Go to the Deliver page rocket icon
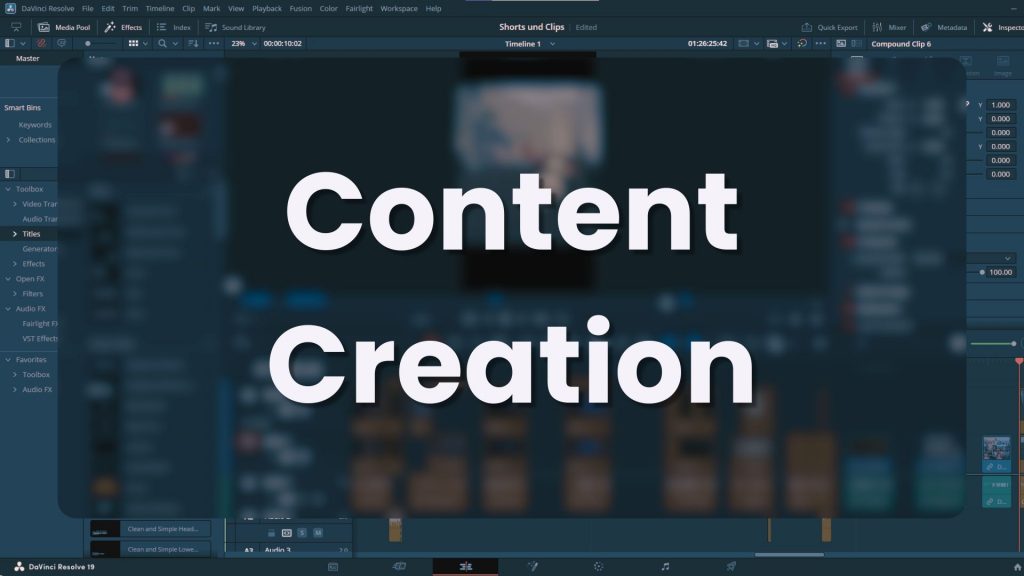 pos(731,566)
